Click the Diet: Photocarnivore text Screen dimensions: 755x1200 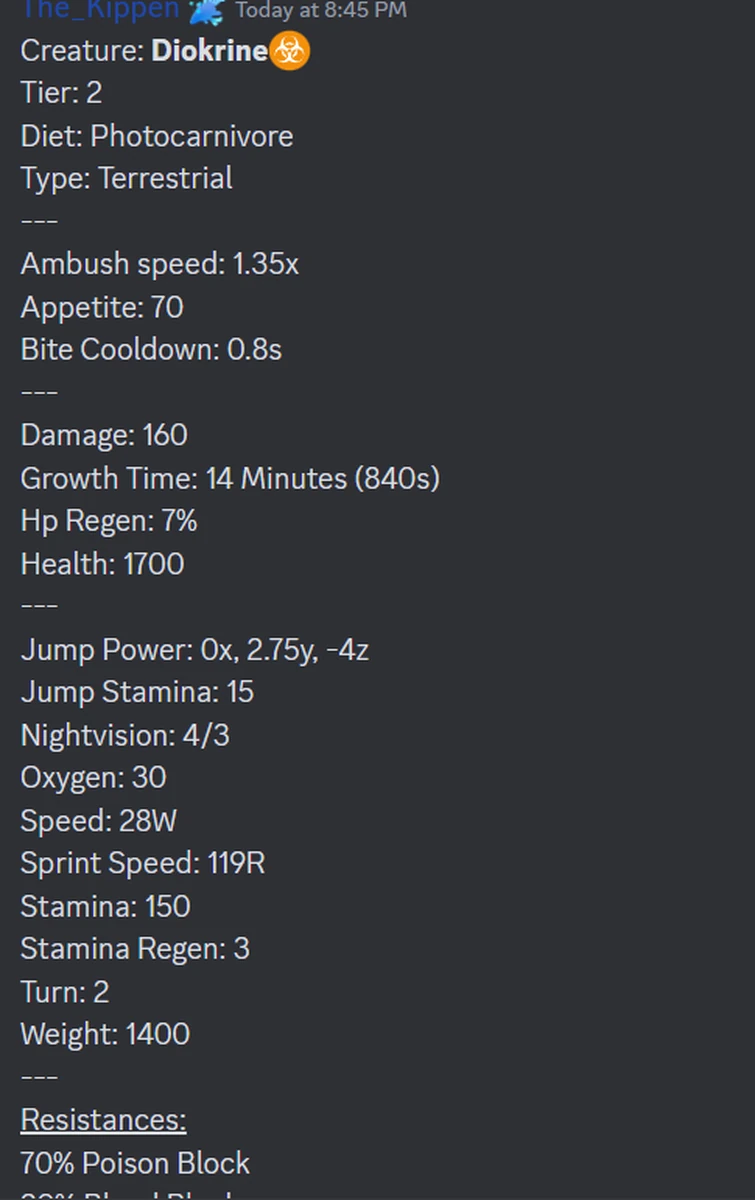pos(157,136)
